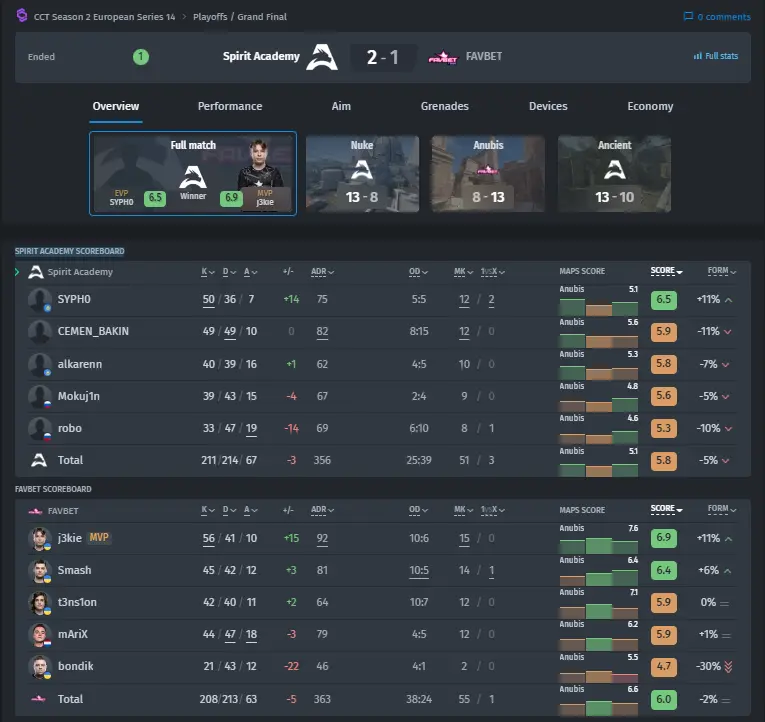Switch to the Overview tab
Screen dimensions: 765x722
116,106
